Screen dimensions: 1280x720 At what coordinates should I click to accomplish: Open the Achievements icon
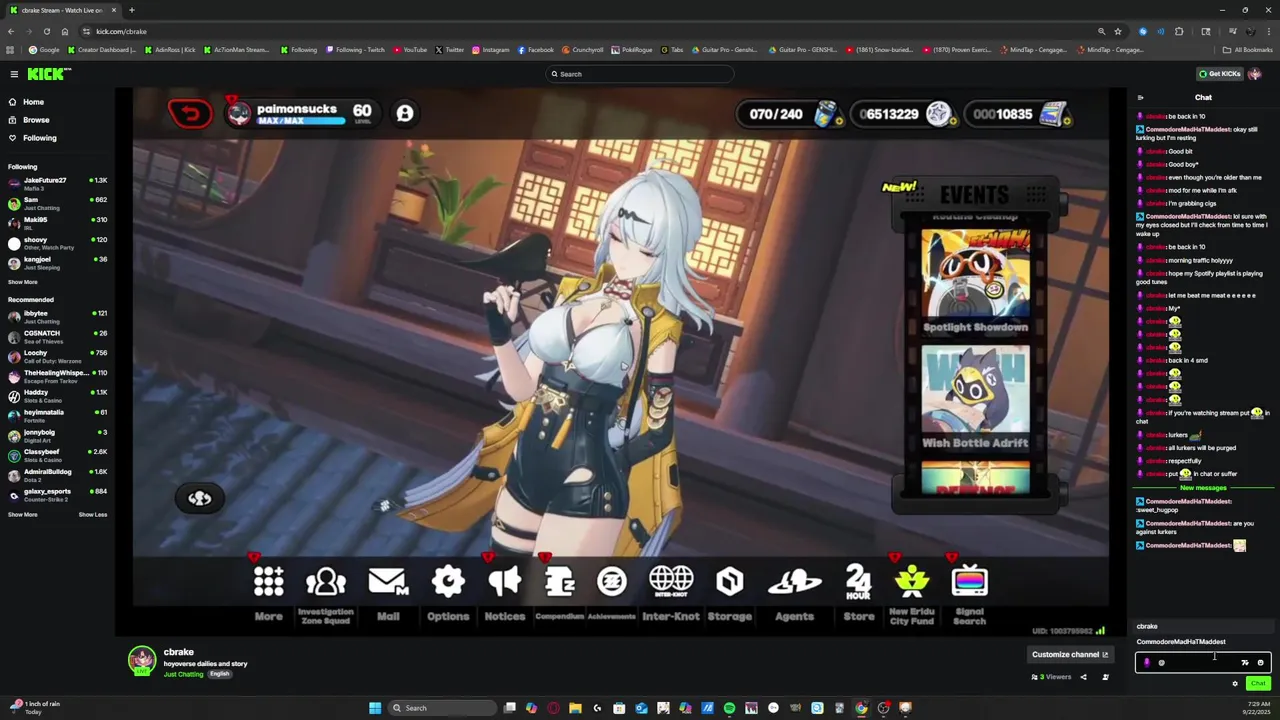[611, 581]
